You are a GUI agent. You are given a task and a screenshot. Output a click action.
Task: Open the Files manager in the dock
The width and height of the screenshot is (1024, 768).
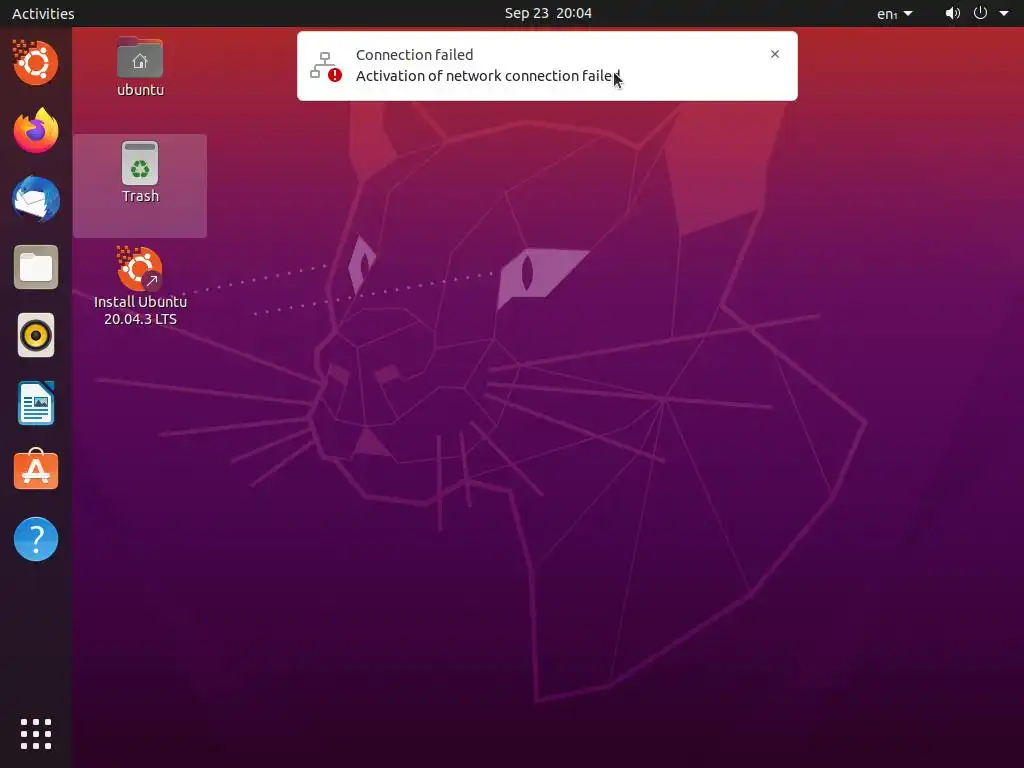[x=36, y=267]
